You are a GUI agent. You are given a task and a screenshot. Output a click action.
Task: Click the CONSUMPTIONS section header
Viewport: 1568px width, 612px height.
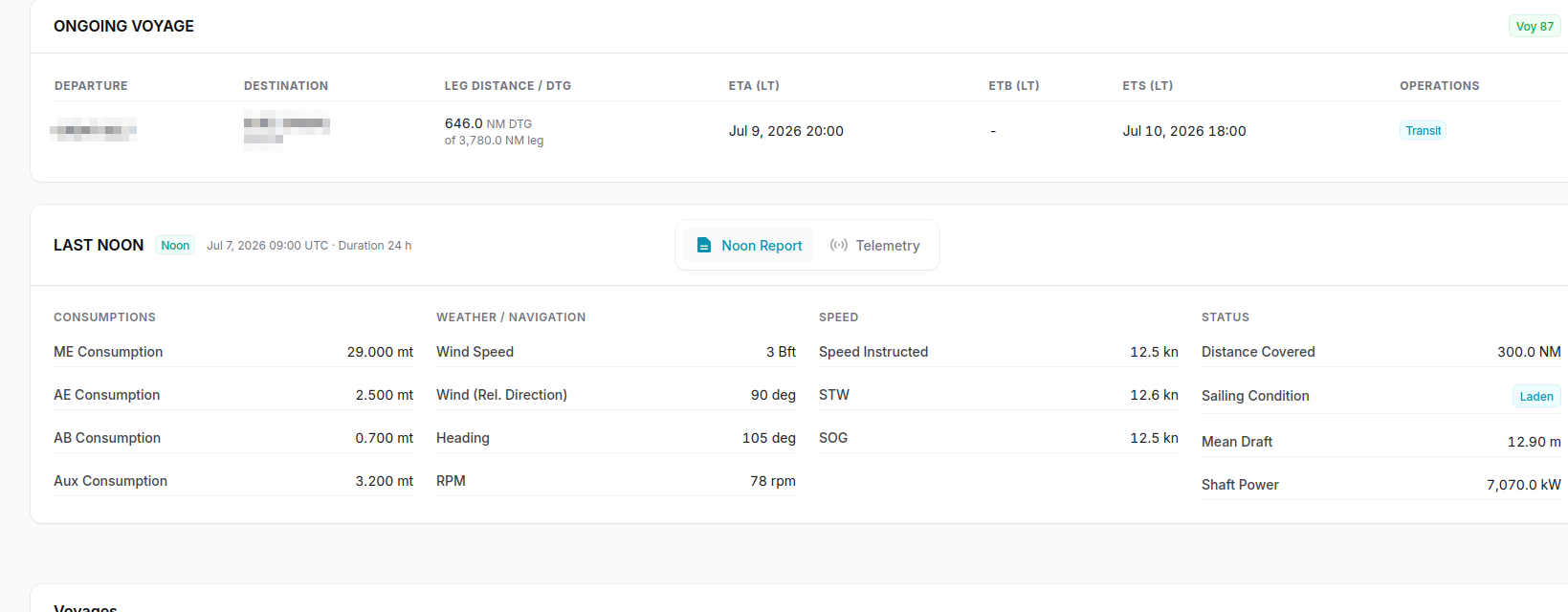pyautogui.click(x=104, y=317)
